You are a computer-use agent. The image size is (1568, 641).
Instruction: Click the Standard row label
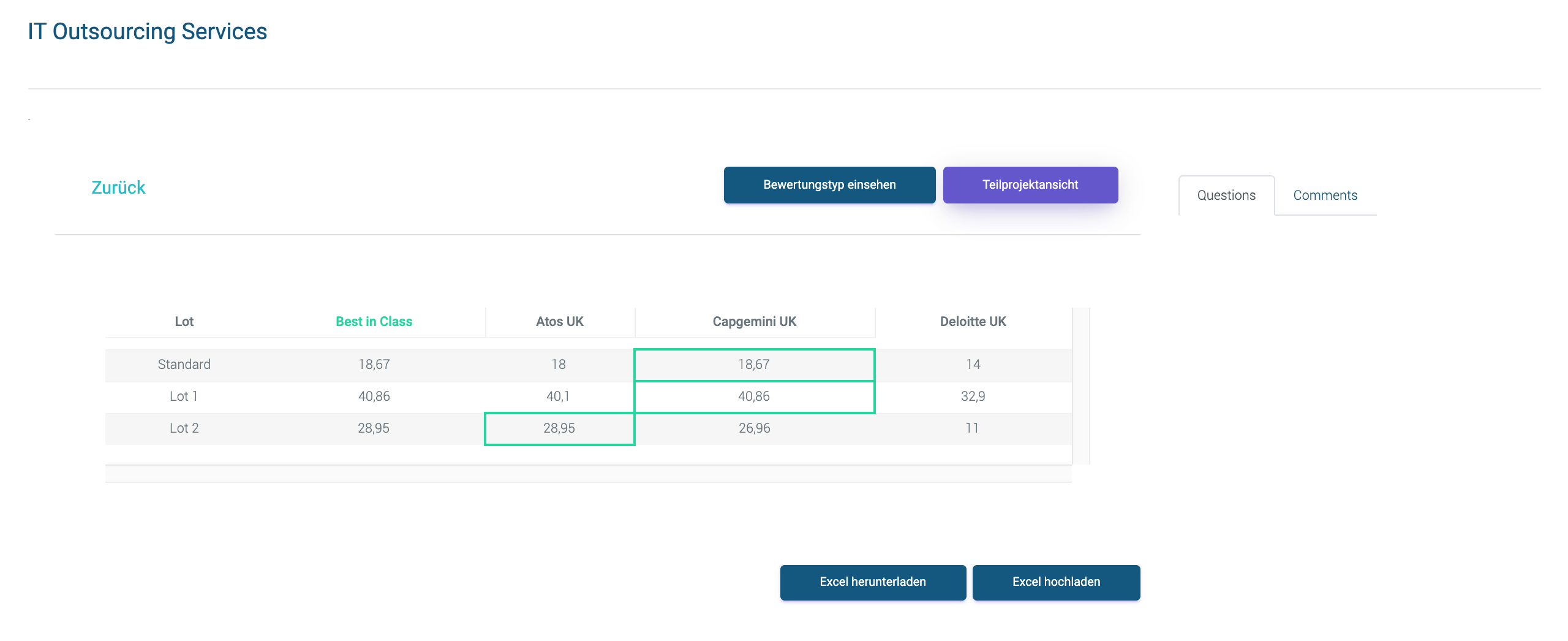coord(184,365)
